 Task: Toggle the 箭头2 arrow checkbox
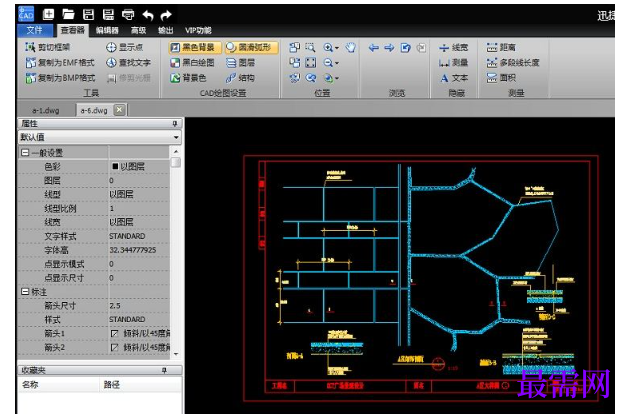(114, 347)
